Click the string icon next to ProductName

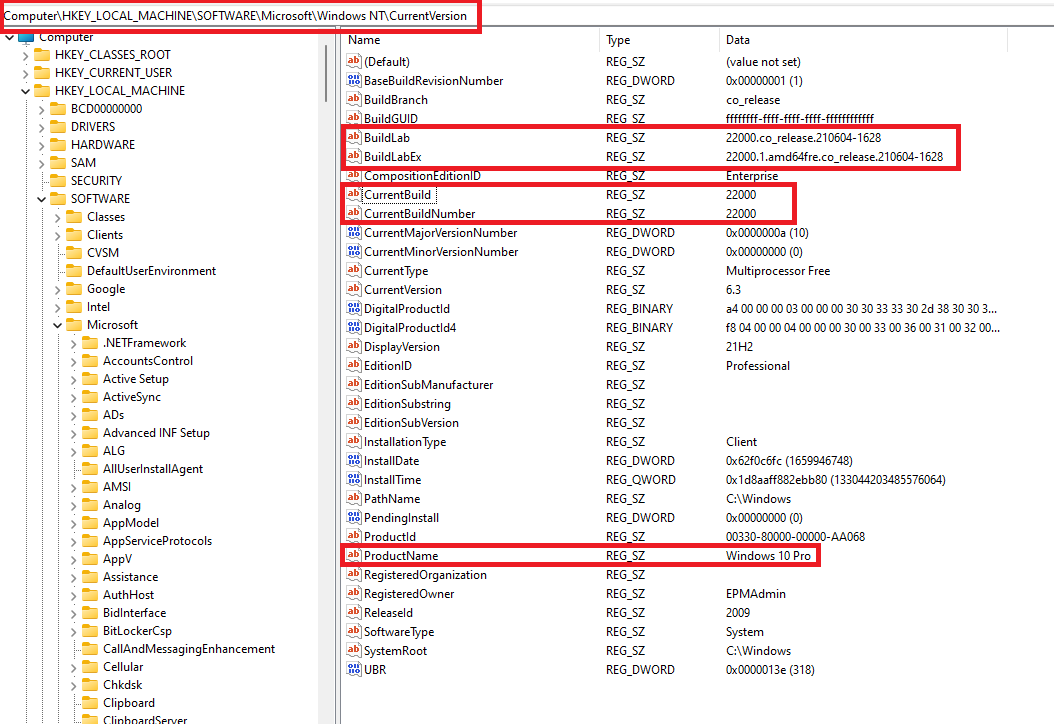pos(353,556)
